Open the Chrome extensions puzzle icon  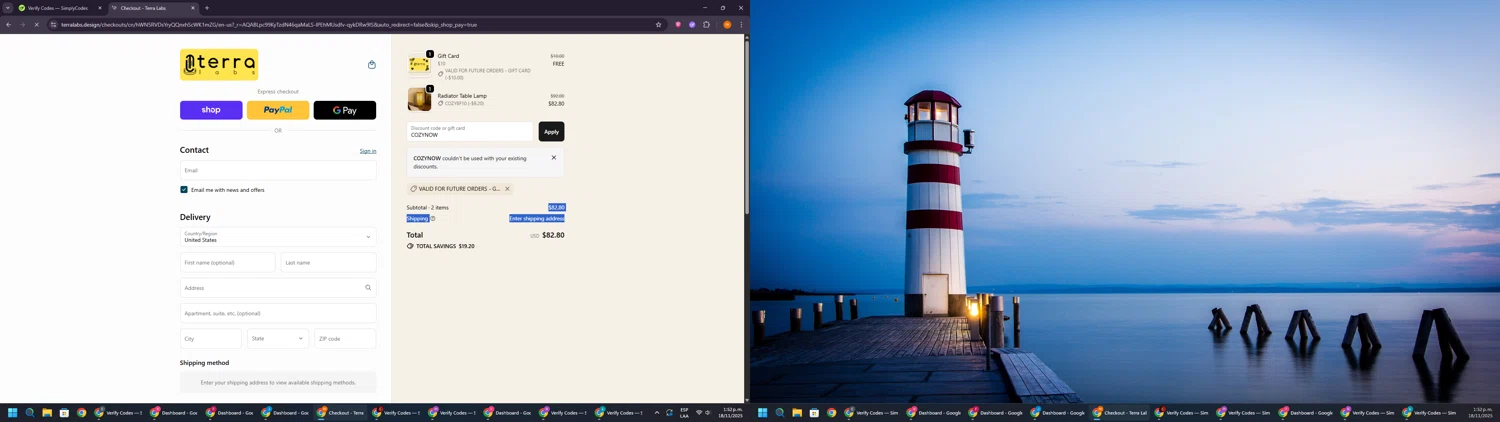(706, 24)
